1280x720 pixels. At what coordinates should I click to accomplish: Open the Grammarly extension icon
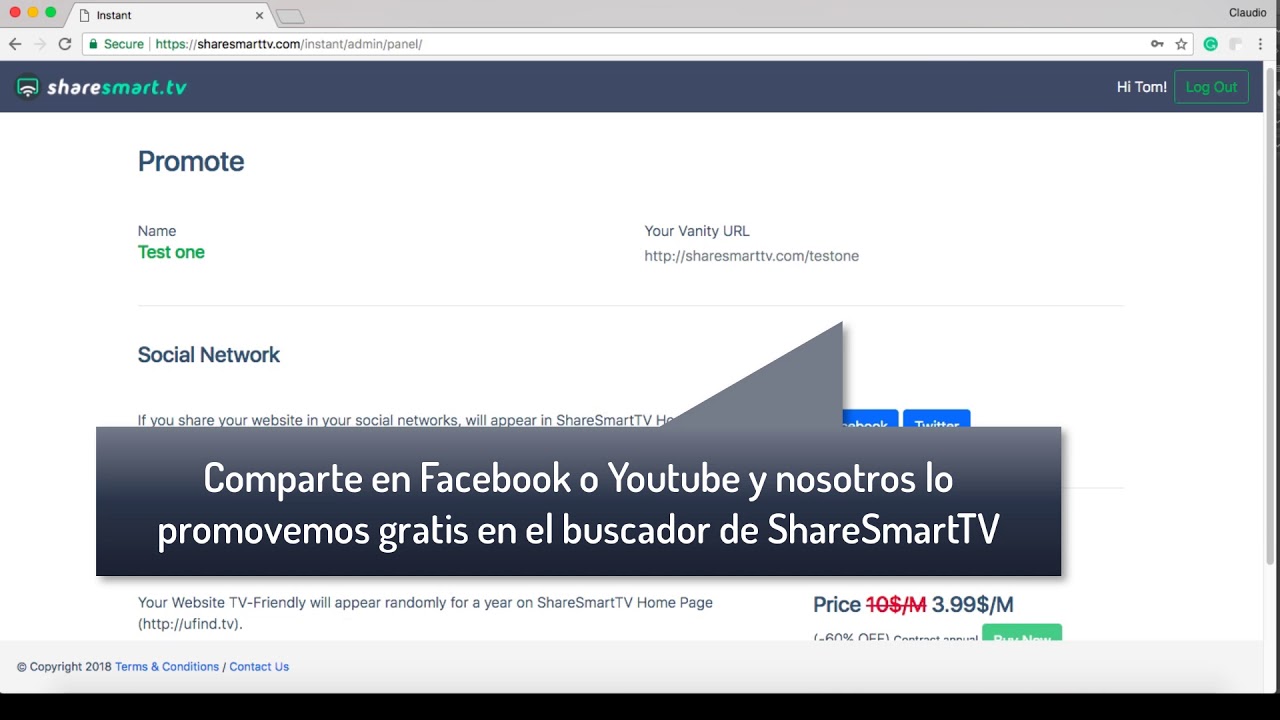pyautogui.click(x=1211, y=44)
